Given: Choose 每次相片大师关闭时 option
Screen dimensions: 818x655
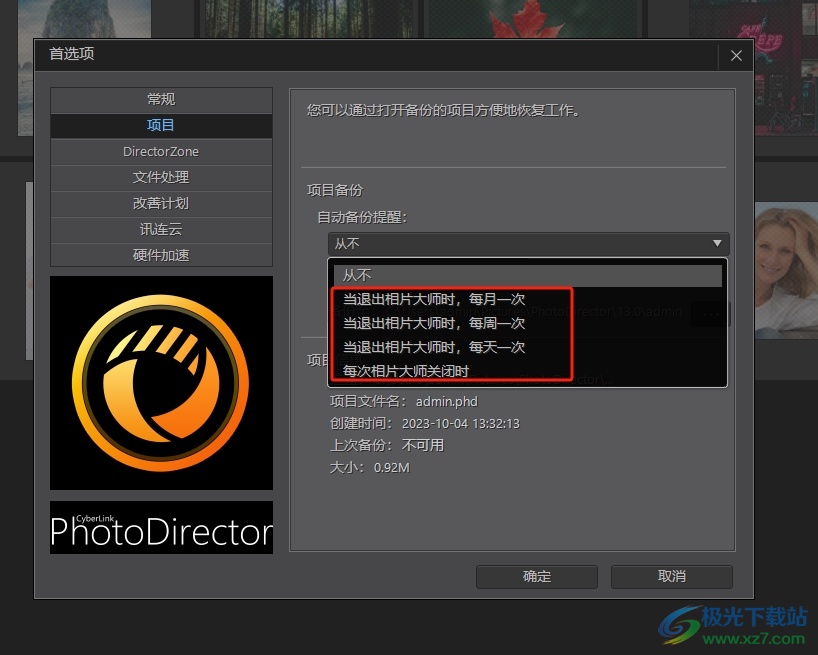Looking at the screenshot, I should coord(405,371).
